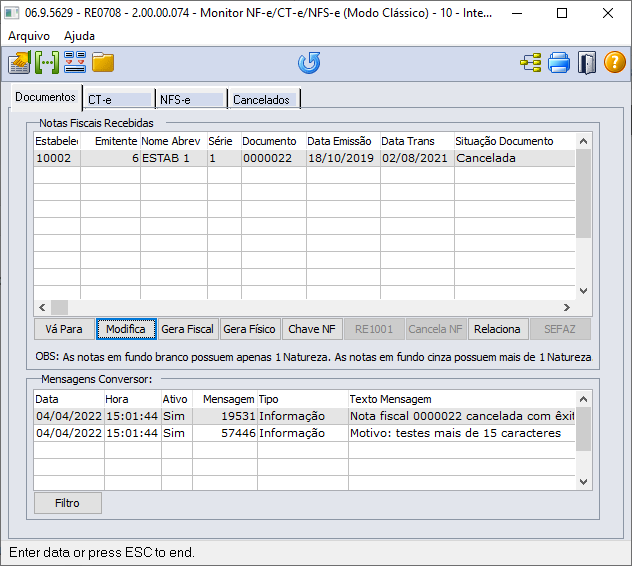This screenshot has width=632, height=566.
Task: Click the exit door icon
Action: pyautogui.click(x=586, y=62)
